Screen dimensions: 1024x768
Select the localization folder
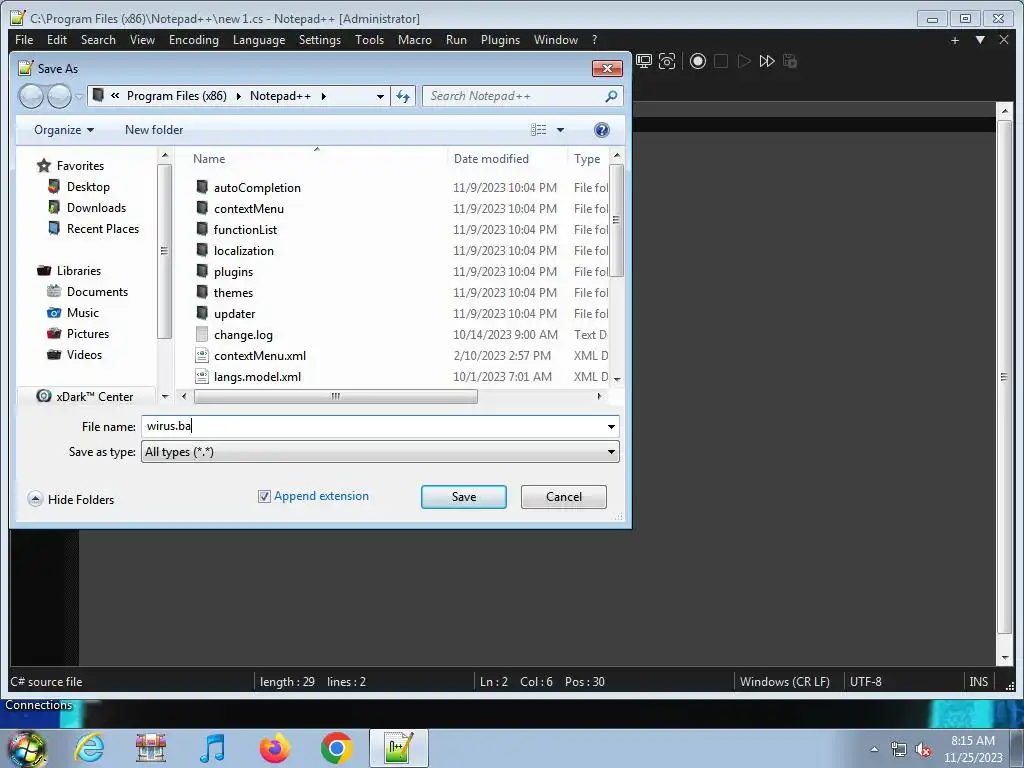(244, 250)
